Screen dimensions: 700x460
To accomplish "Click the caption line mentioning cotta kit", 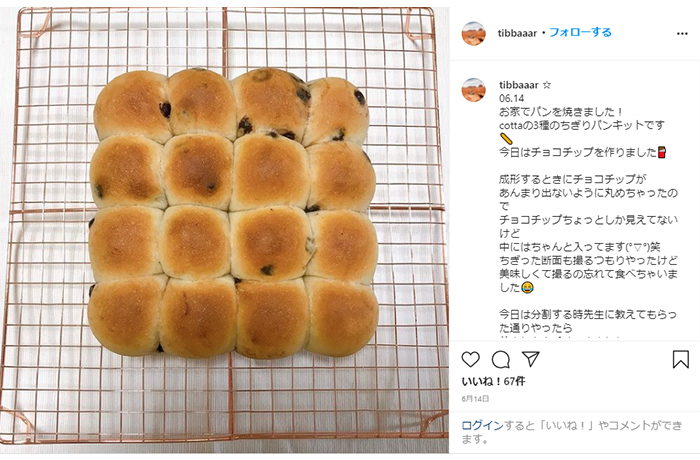I will coord(582,125).
